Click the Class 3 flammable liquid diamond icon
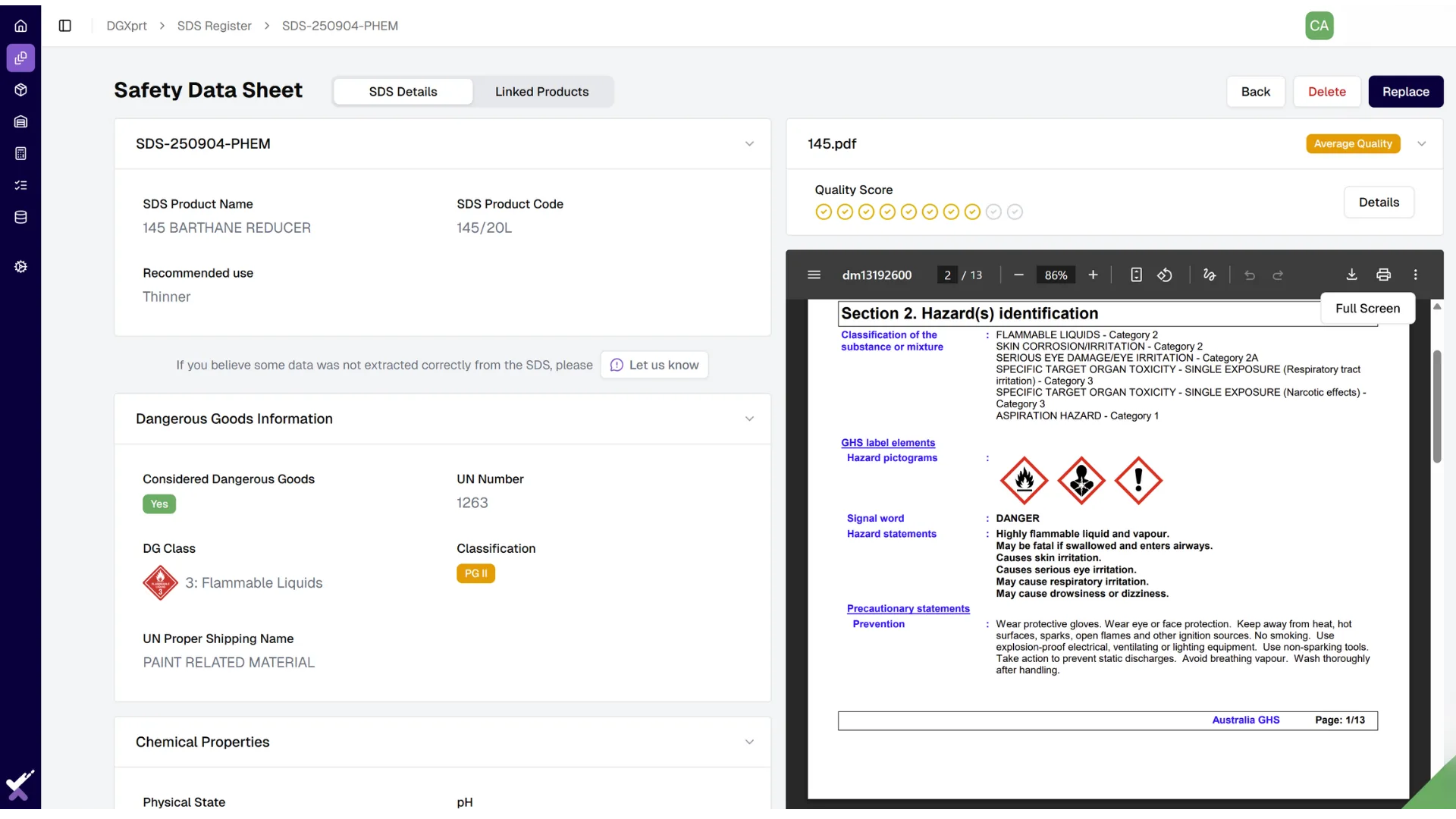This screenshot has height=819, width=1456. coord(160,583)
